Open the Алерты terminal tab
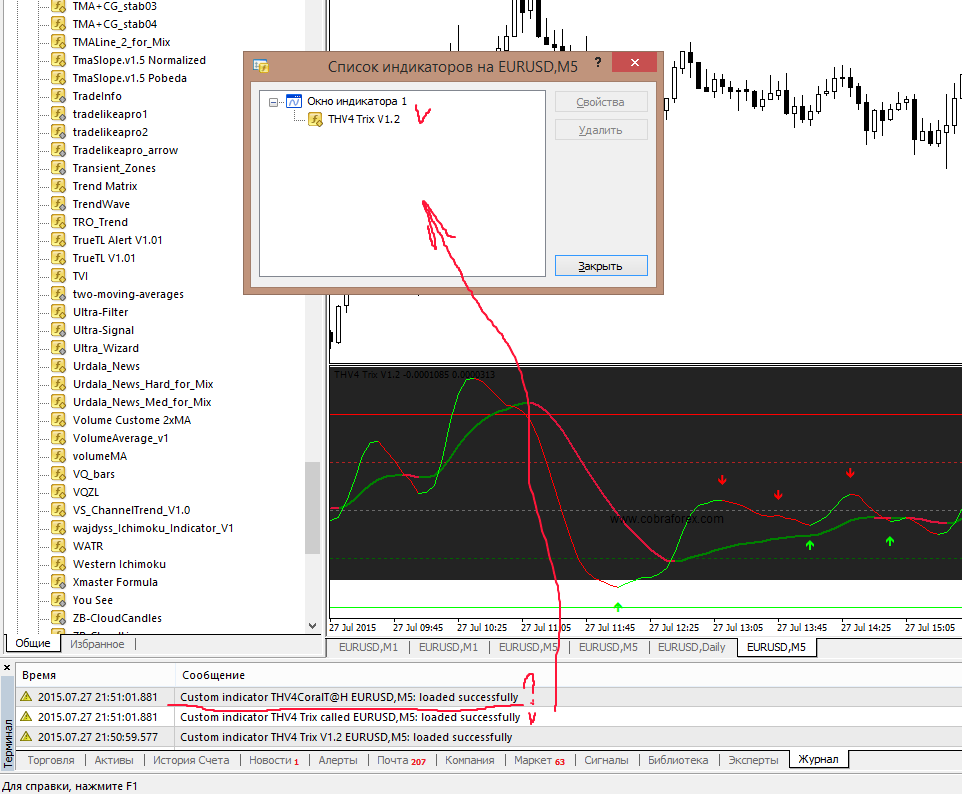Viewport: 962px width, 794px height. click(337, 760)
